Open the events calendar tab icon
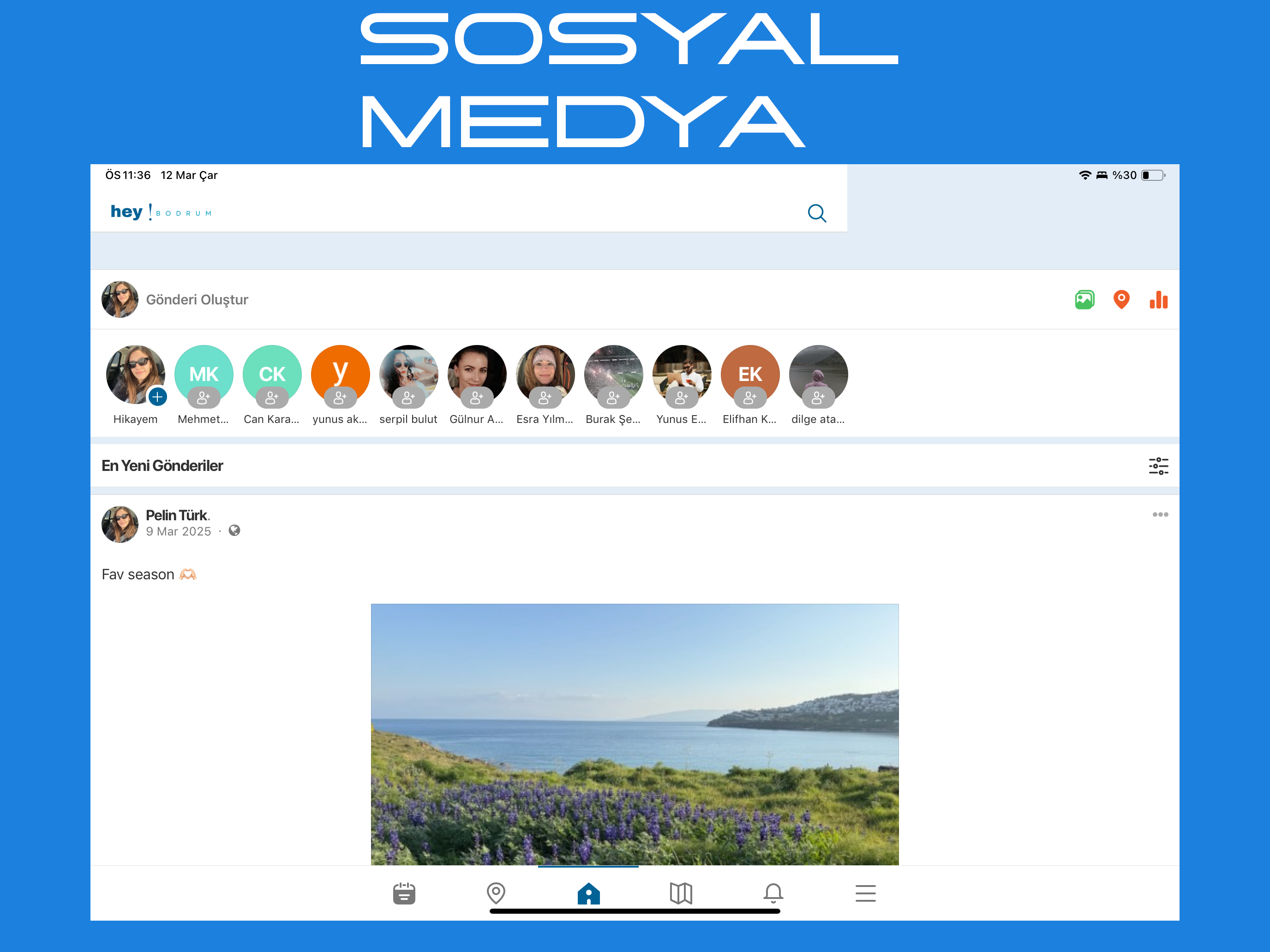This screenshot has height=952, width=1270. tap(404, 893)
